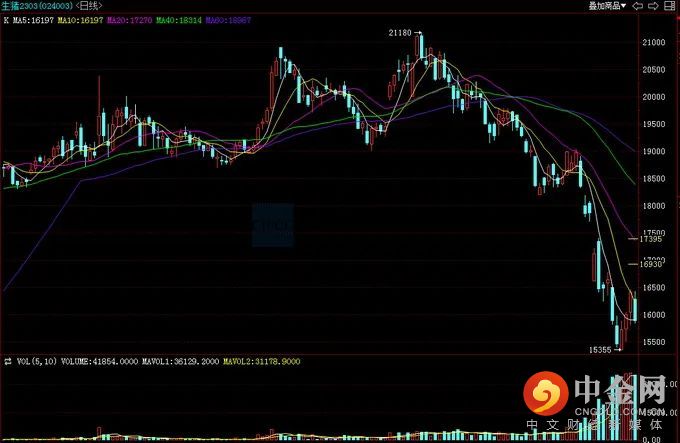The width and height of the screenshot is (680, 443).
Task: Open the 叠加商品 overlay dropdown
Action: (607, 6)
